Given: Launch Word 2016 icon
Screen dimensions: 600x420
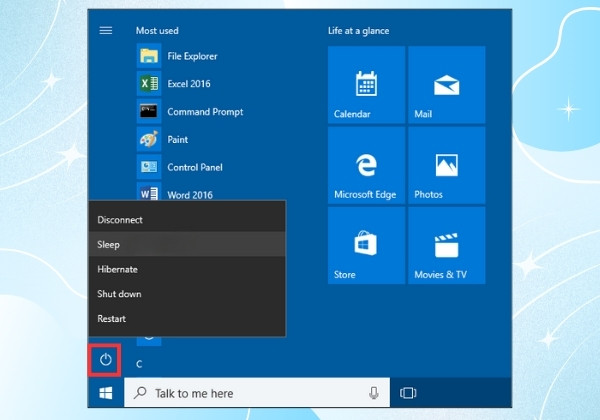Looking at the screenshot, I should click(x=149, y=192).
